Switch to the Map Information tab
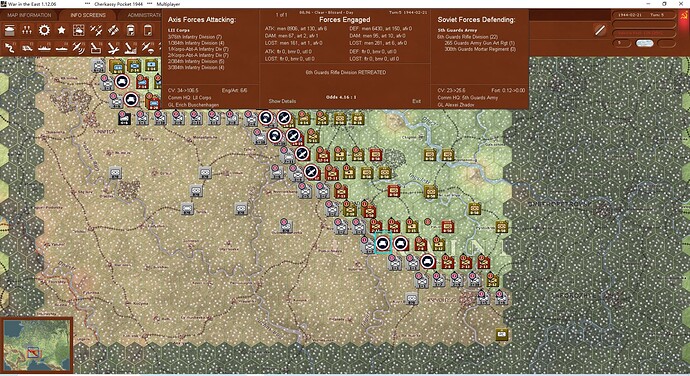 coord(29,15)
